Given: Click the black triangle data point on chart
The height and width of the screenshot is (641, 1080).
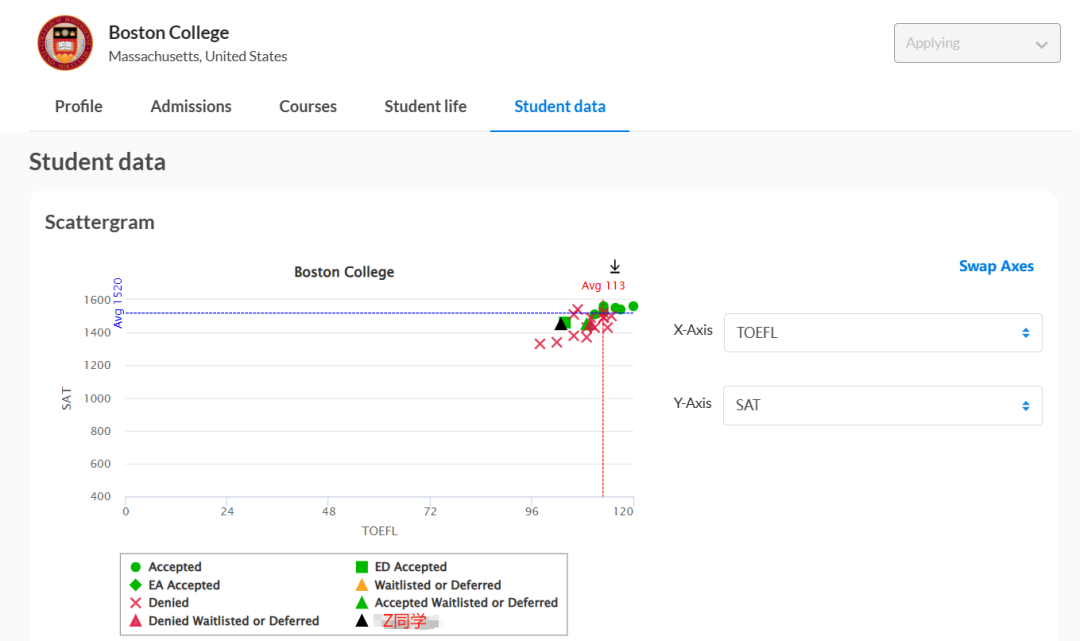Looking at the screenshot, I should pyautogui.click(x=561, y=324).
